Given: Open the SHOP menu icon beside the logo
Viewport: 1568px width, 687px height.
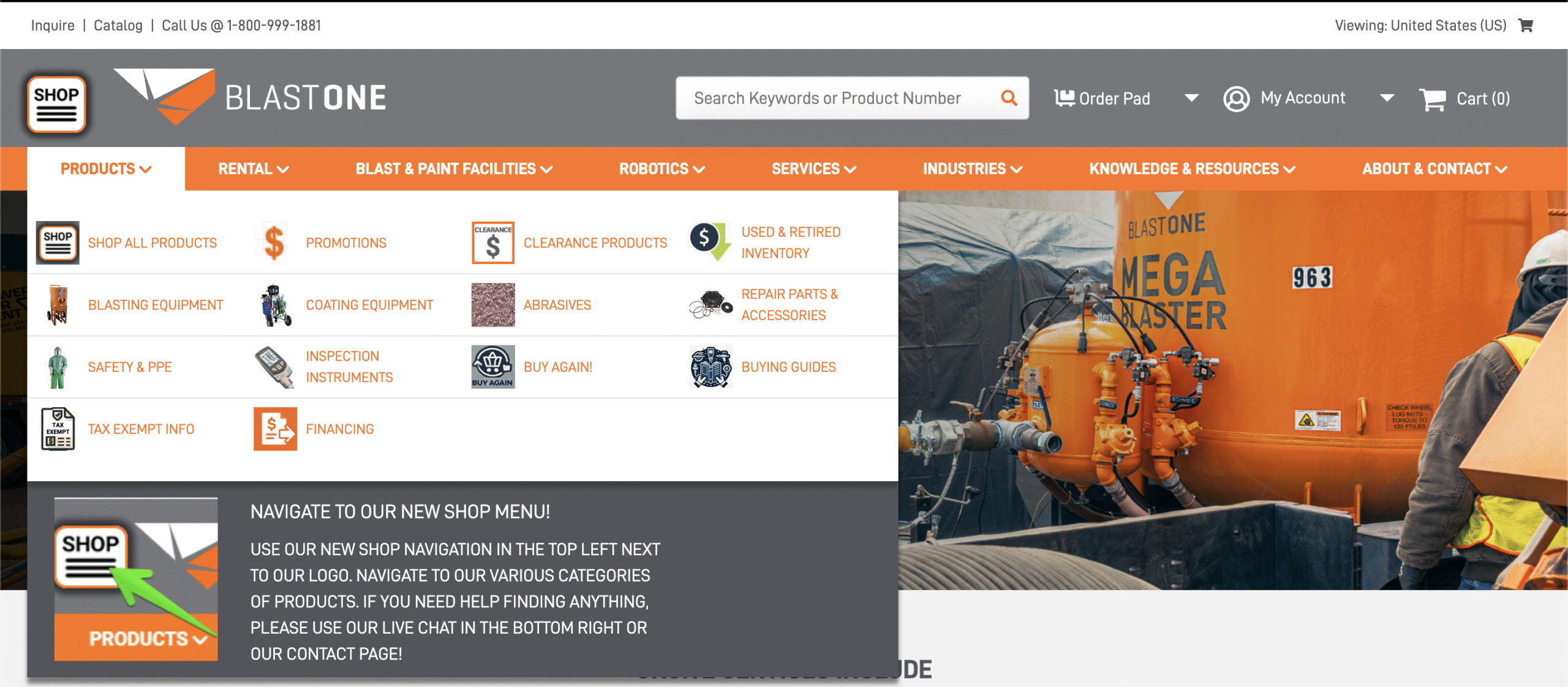Looking at the screenshot, I should click(56, 103).
